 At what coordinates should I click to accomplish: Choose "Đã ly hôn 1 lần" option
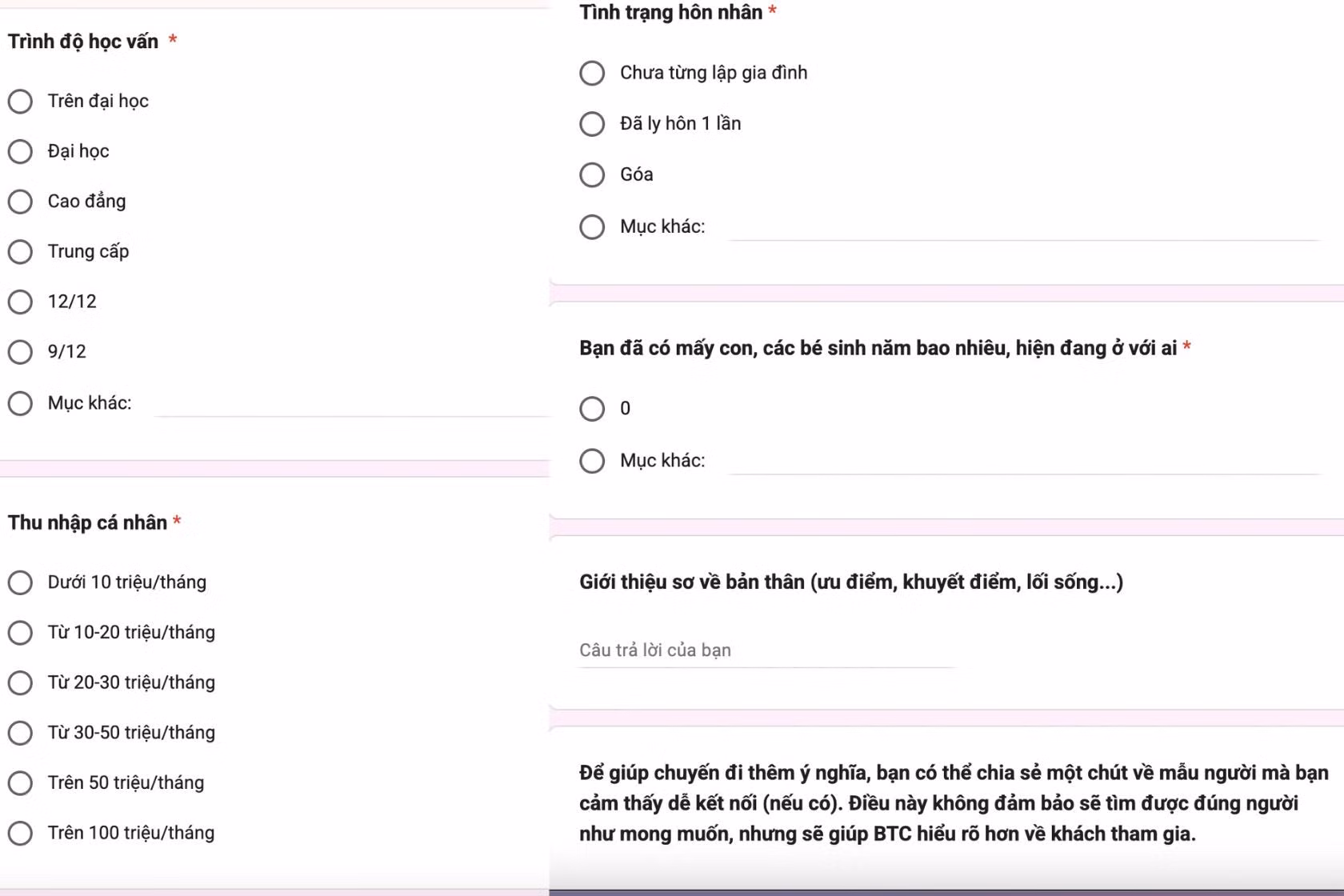click(592, 124)
